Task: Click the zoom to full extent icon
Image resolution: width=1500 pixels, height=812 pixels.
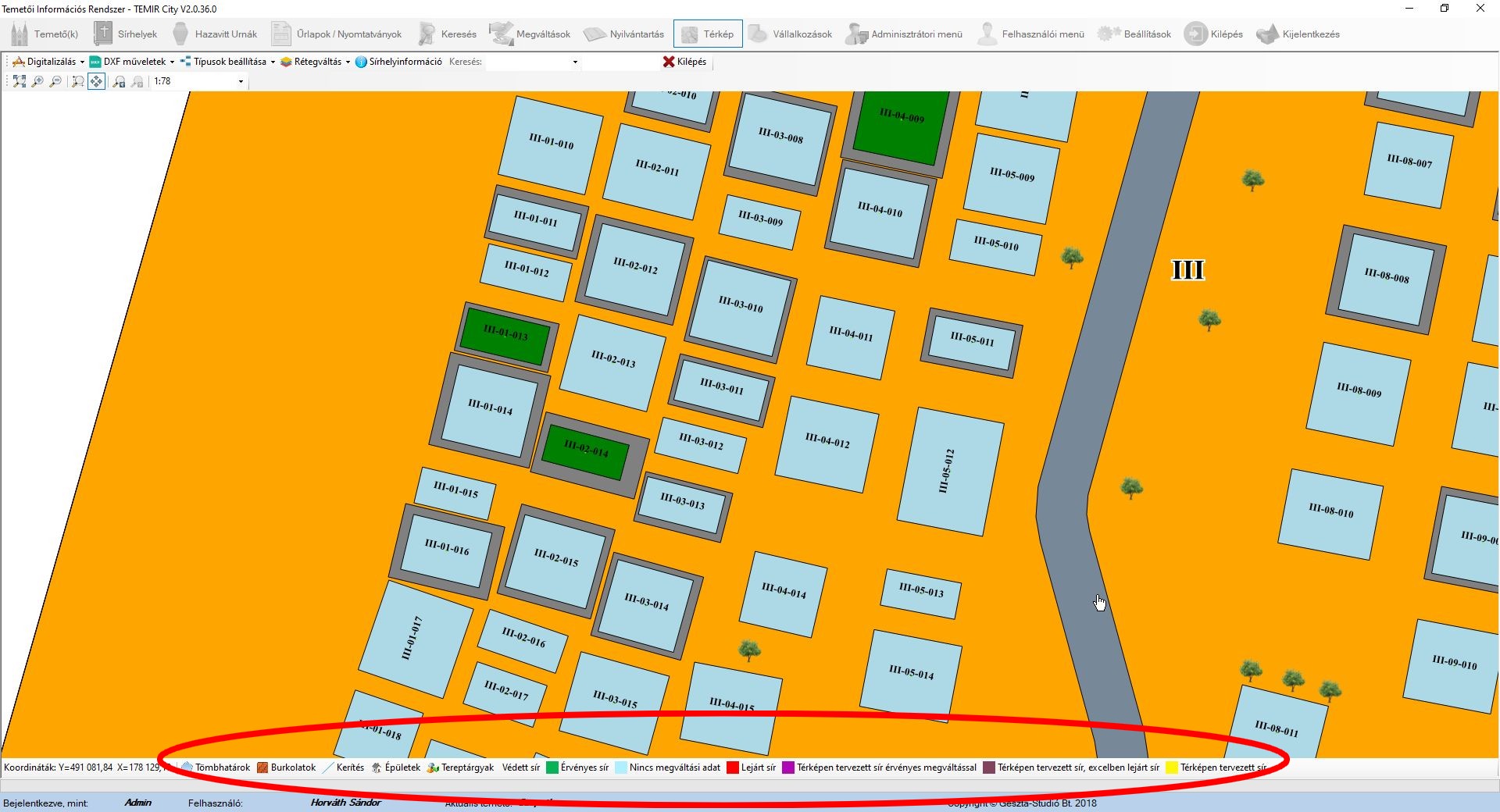Action: tap(20, 81)
